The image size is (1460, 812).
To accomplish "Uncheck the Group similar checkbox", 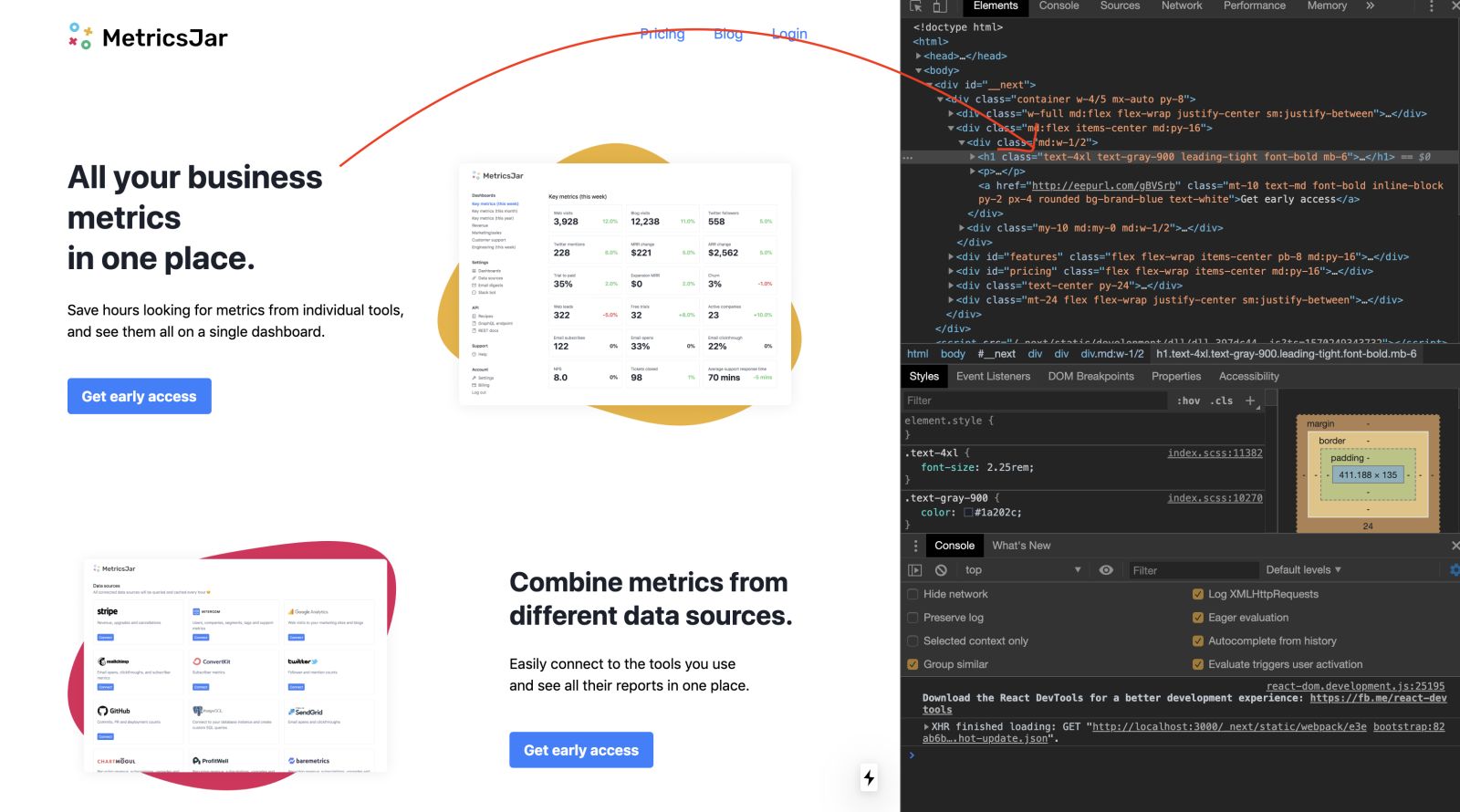I will (x=912, y=664).
